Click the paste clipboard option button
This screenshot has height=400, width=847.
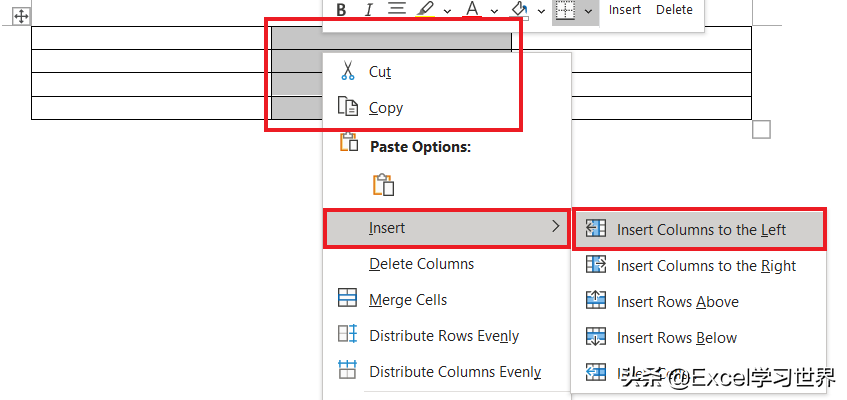click(x=383, y=184)
